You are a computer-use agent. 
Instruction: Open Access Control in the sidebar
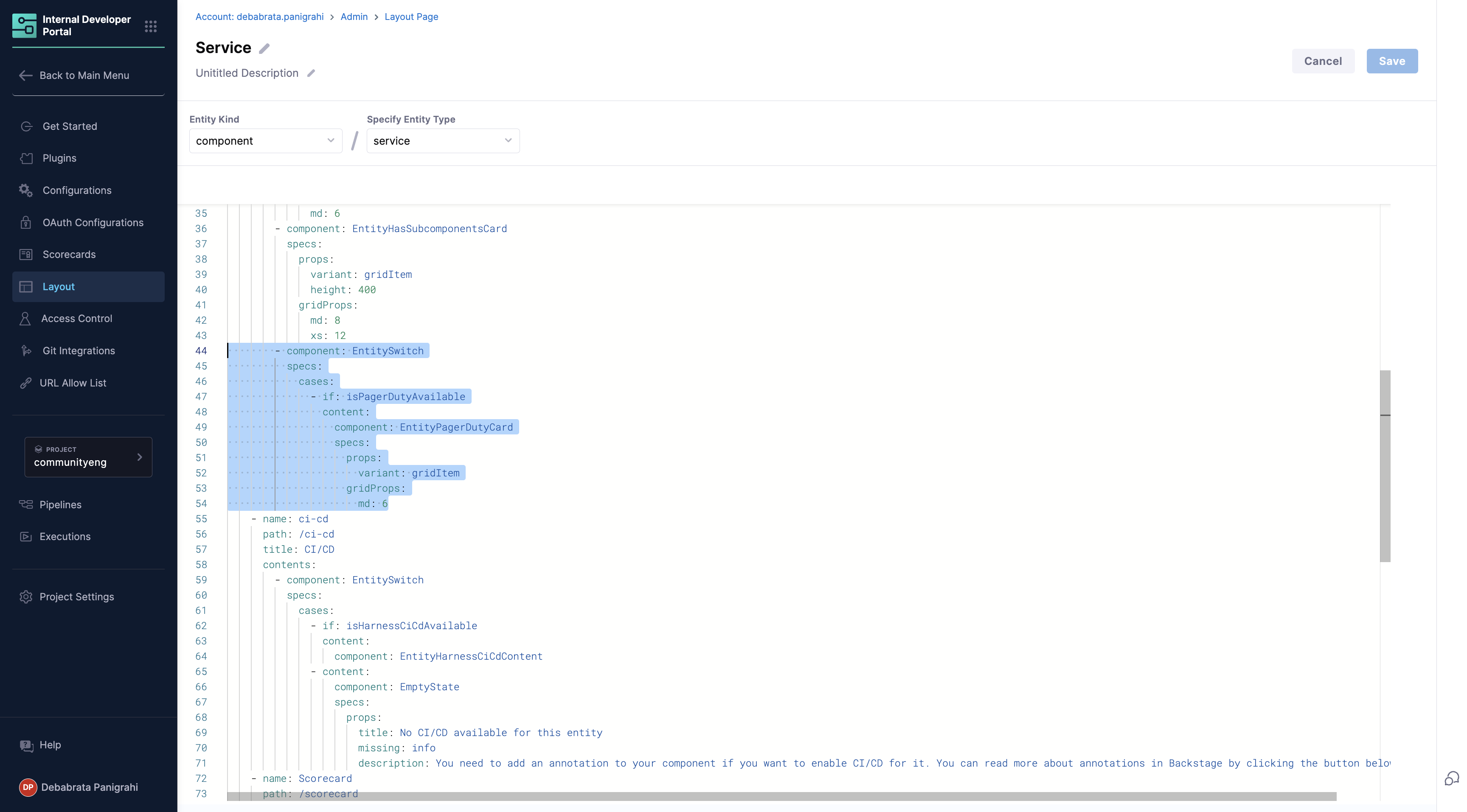pos(76,319)
